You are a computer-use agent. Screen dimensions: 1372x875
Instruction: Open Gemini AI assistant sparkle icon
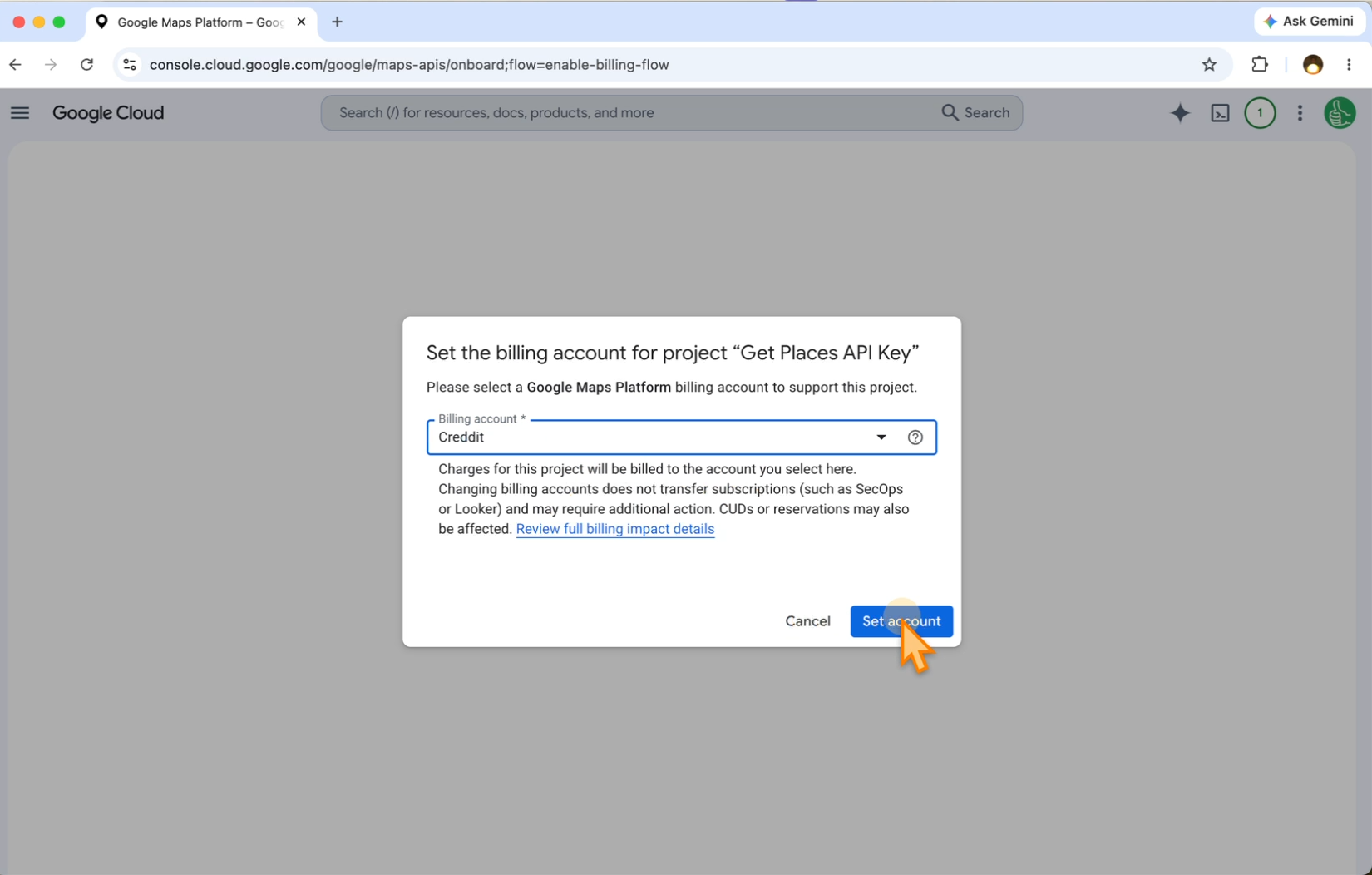[1180, 113]
